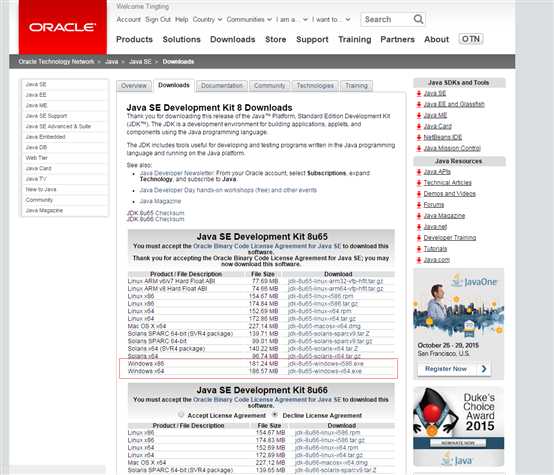The image size is (554, 475).
Task: Open Java Embedded in left sidebar
Action: pos(45,137)
